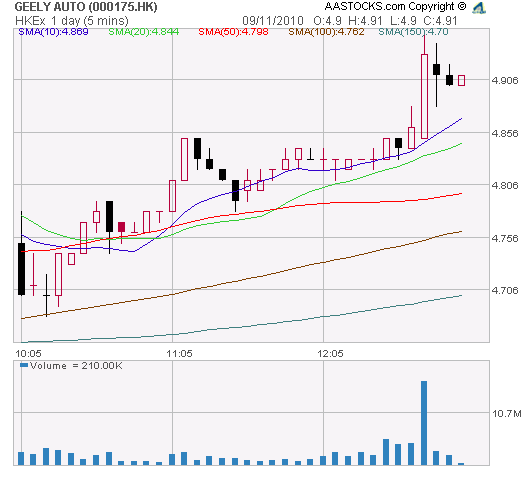This screenshot has width=530, height=480.
Task: Click the 4.706 price axis label
Action: click(x=505, y=290)
